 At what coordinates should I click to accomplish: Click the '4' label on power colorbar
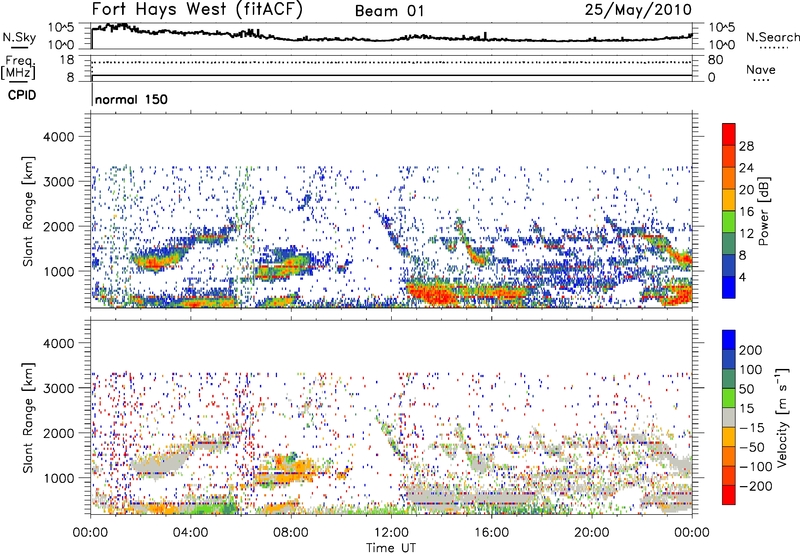[743, 278]
